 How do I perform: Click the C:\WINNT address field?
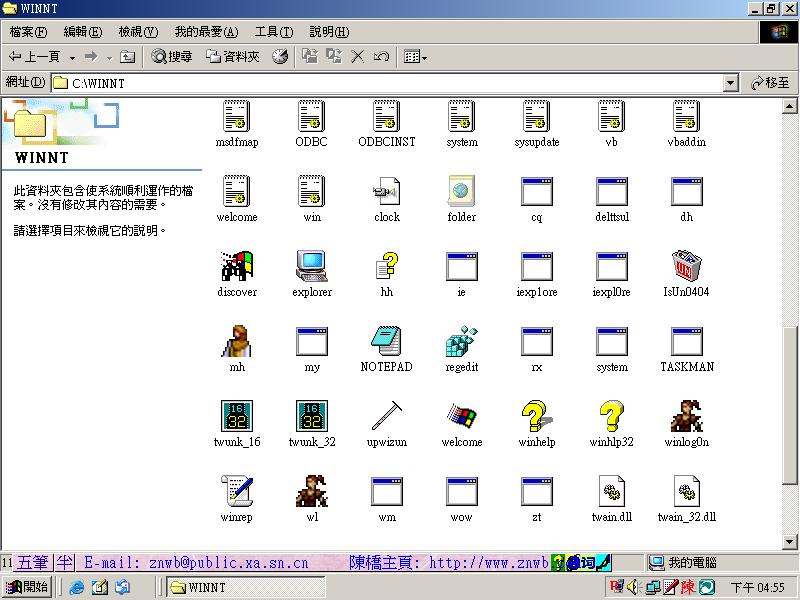pyautogui.click(x=388, y=83)
